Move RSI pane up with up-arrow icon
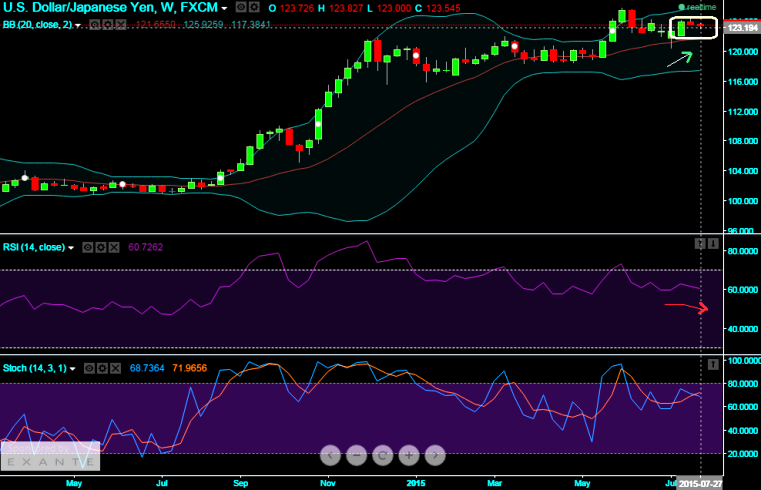Image resolution: width=761 pixels, height=490 pixels. (x=699, y=244)
